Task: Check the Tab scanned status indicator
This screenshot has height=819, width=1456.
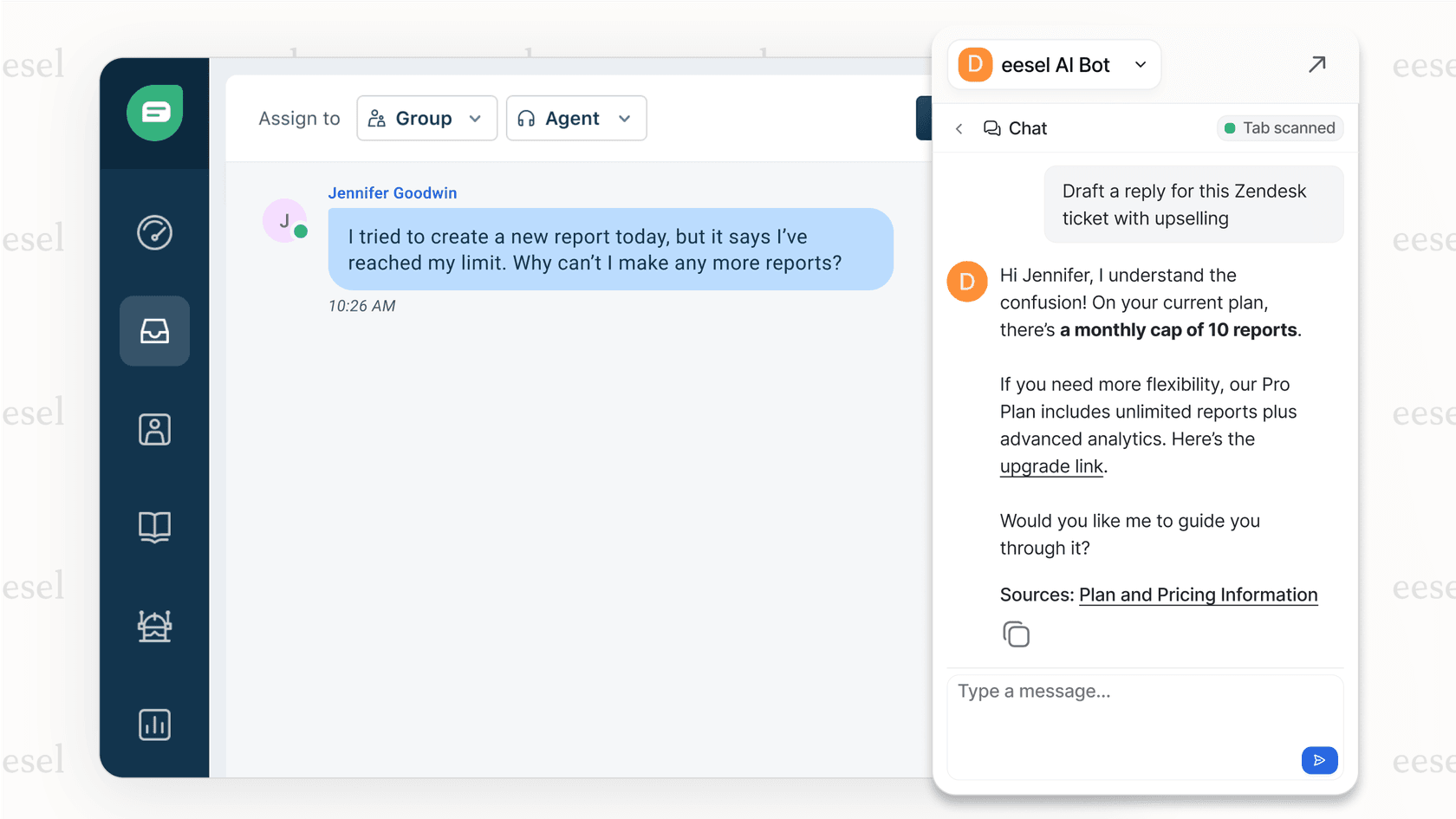Action: click(x=1279, y=127)
